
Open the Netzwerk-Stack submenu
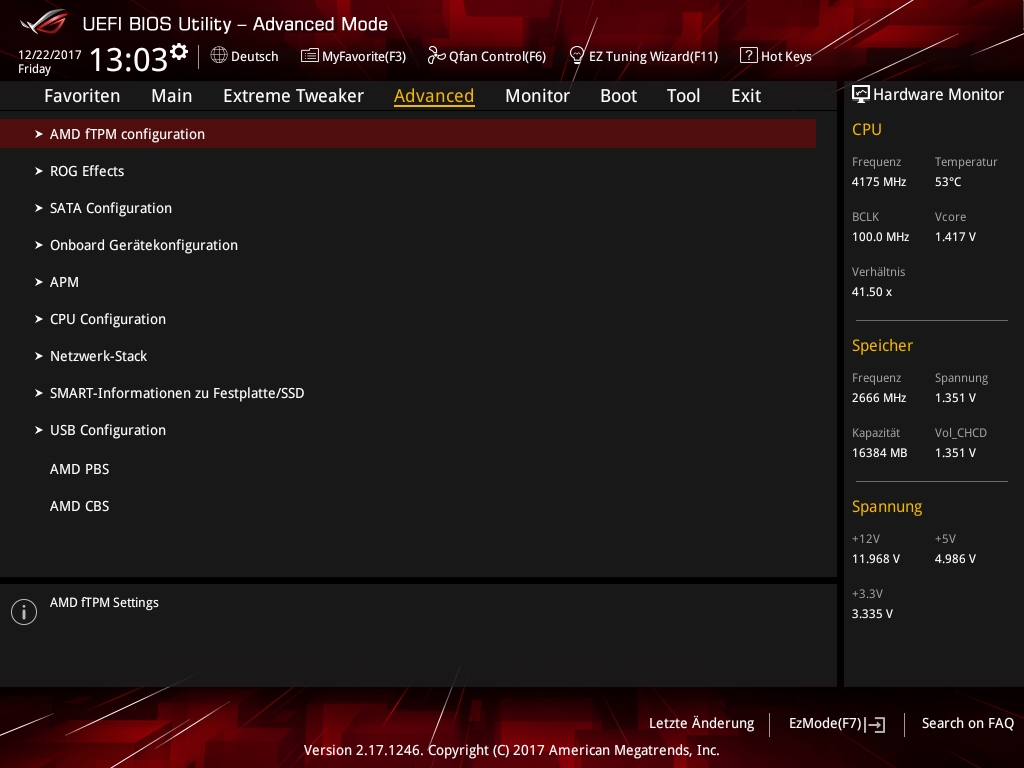99,356
